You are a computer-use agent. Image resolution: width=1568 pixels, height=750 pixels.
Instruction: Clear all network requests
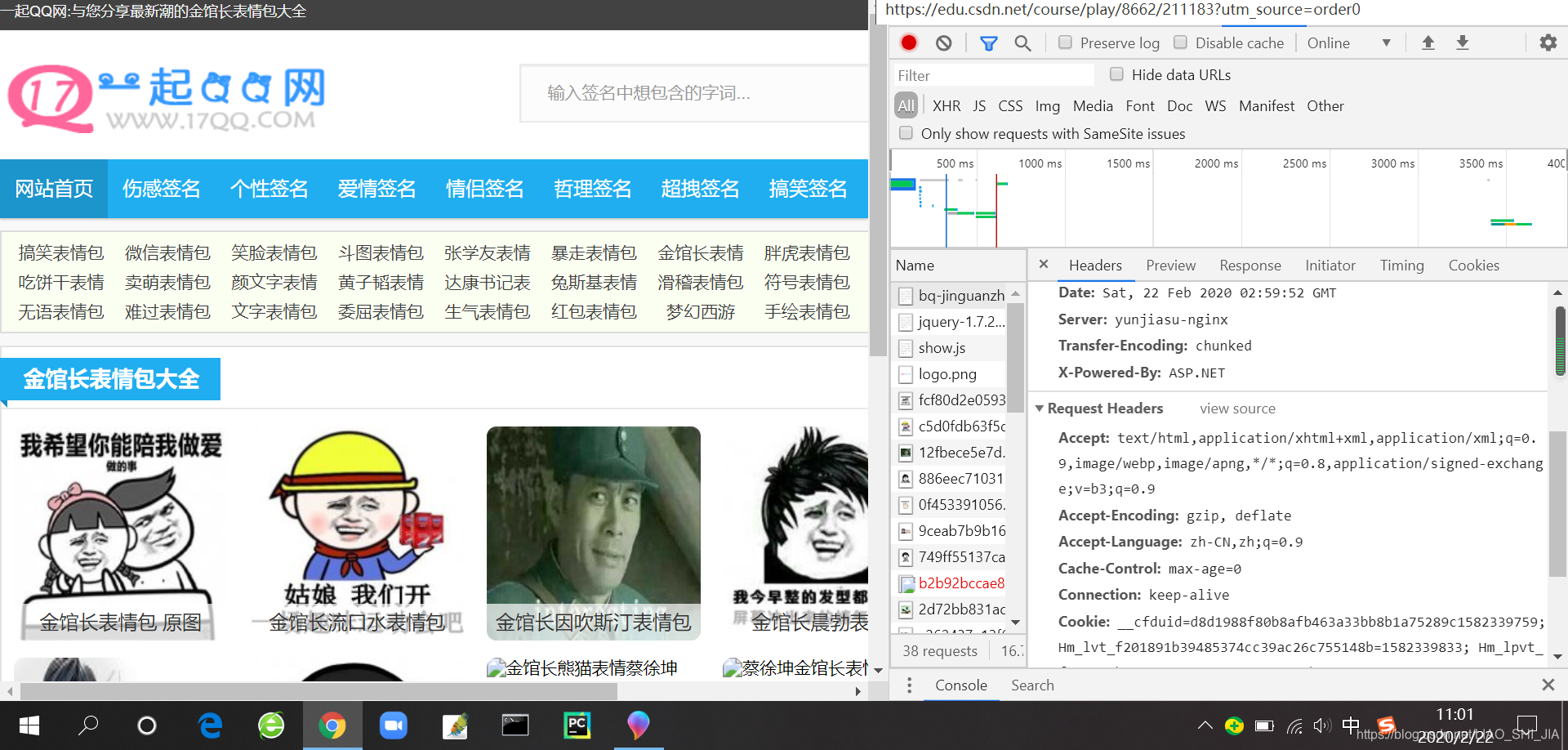pyautogui.click(x=944, y=42)
